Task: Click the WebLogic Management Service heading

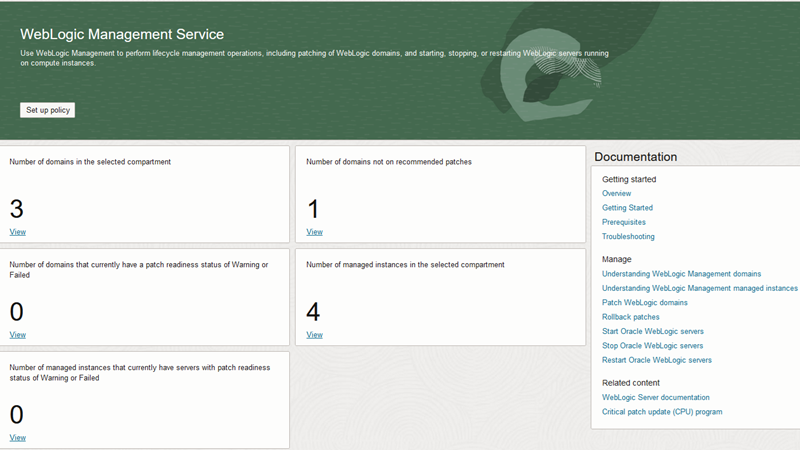Action: (122, 34)
